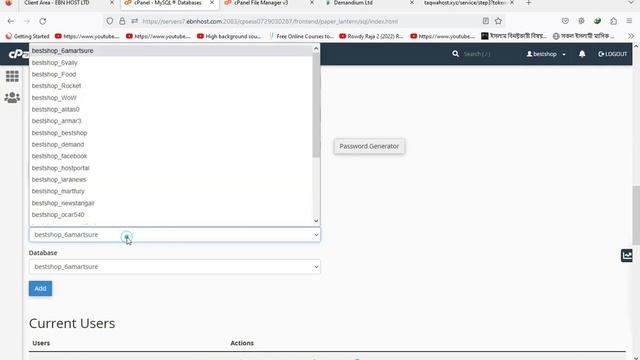The height and width of the screenshot is (360, 640).
Task: Show more bookmarks chevron
Action: point(631,36)
